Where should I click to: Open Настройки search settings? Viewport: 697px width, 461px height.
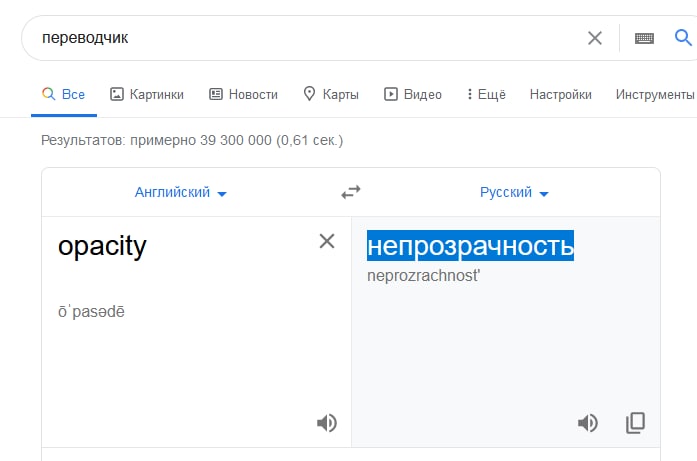click(x=560, y=95)
